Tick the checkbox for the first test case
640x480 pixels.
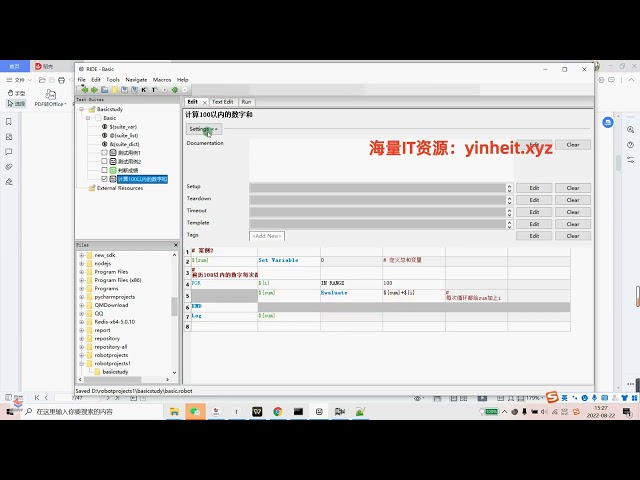coord(104,153)
